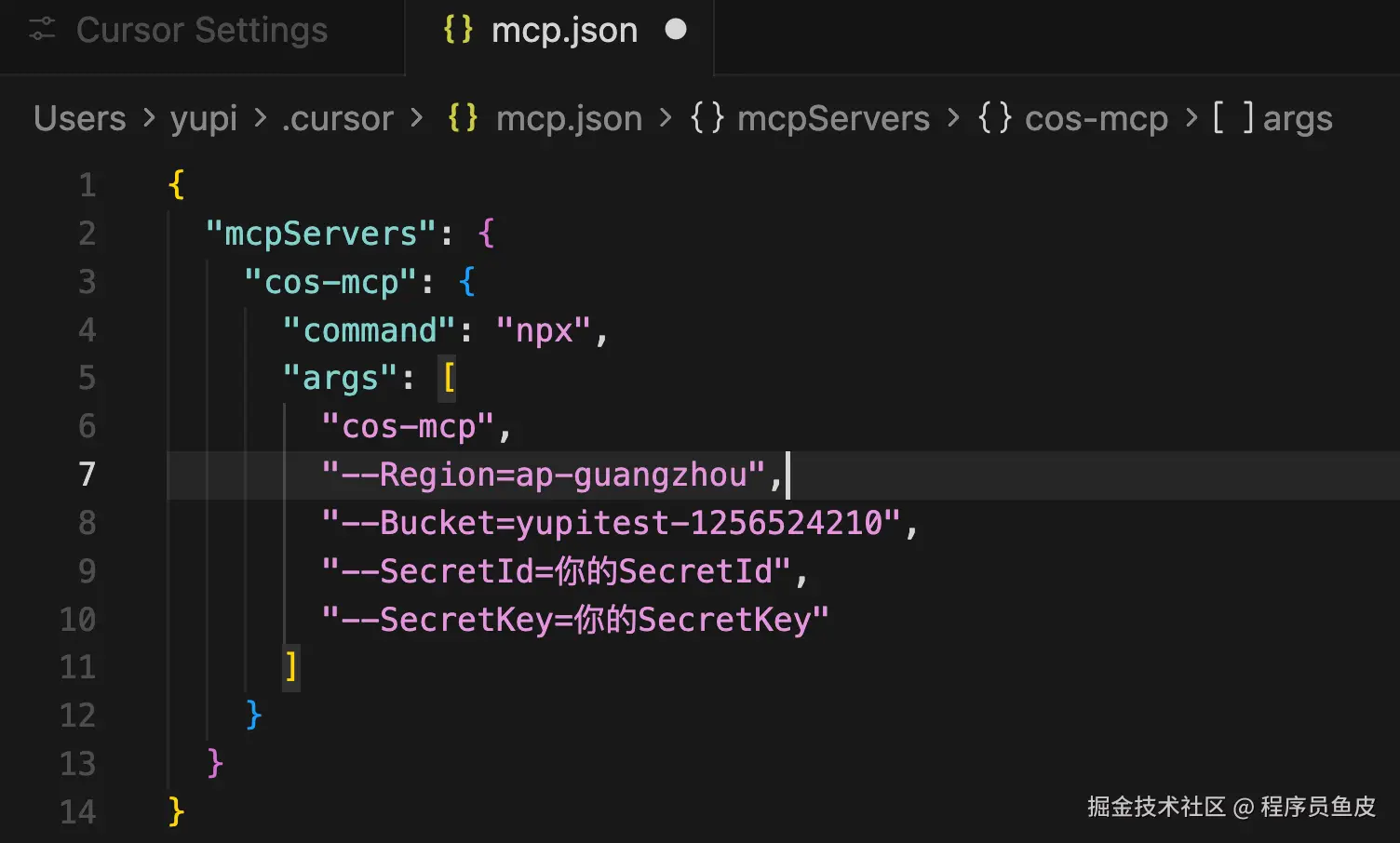
Task: Click the braces icon before mcpServers breadcrumb
Action: coord(707,118)
